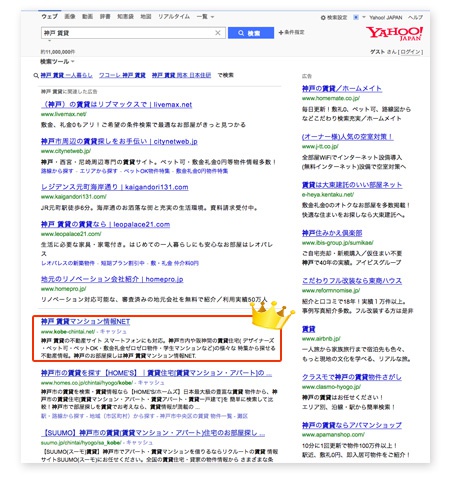Open 検索設定 gear settings
The width and height of the screenshot is (453, 488).
pyautogui.click(x=334, y=17)
